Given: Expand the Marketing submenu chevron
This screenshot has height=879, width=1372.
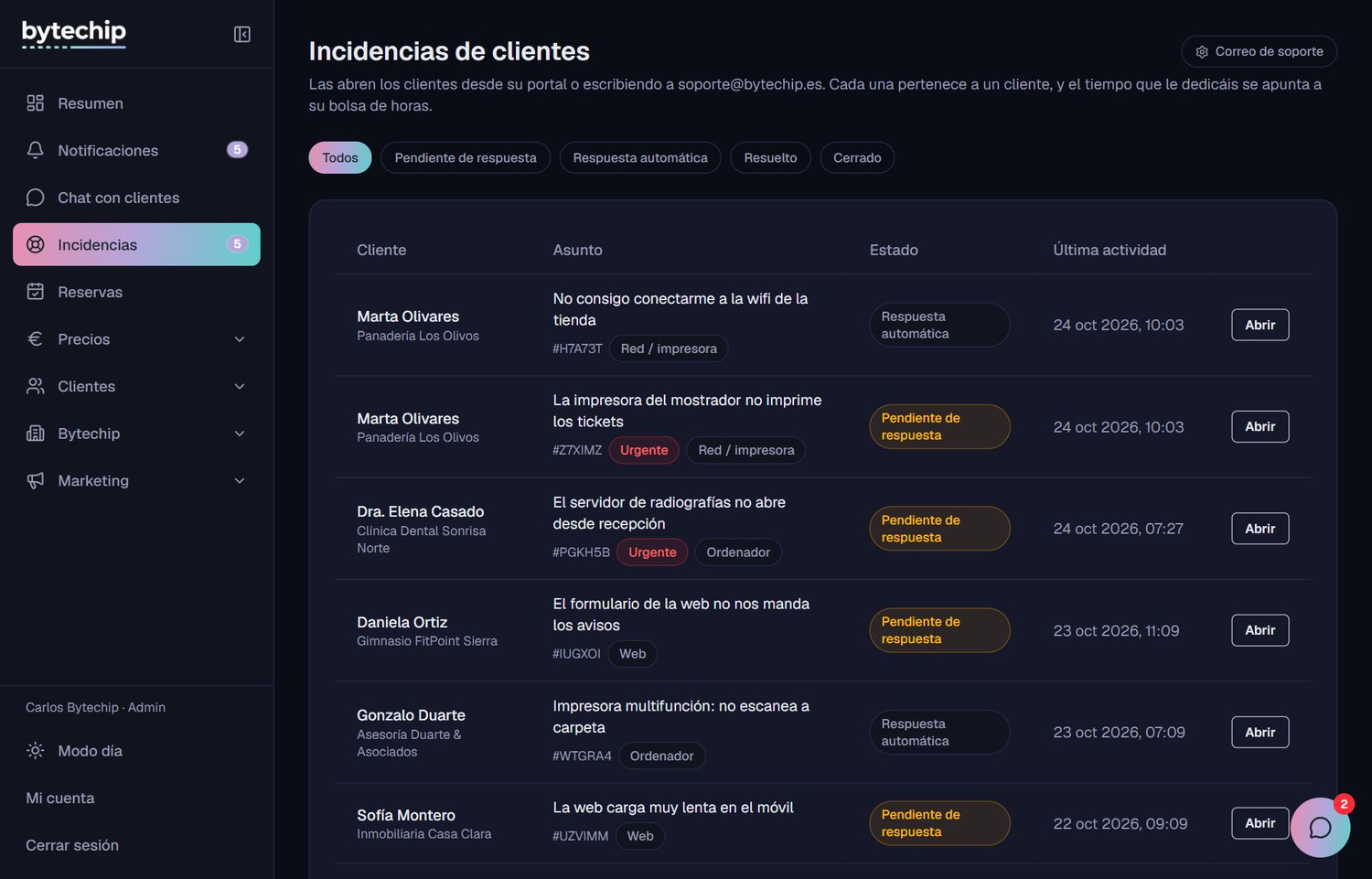Looking at the screenshot, I should [x=240, y=481].
